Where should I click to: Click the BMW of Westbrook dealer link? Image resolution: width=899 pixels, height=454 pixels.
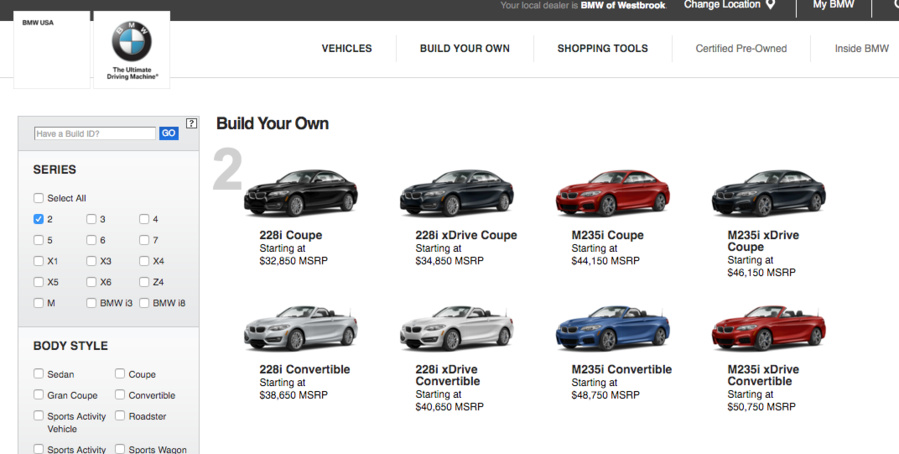click(623, 5)
